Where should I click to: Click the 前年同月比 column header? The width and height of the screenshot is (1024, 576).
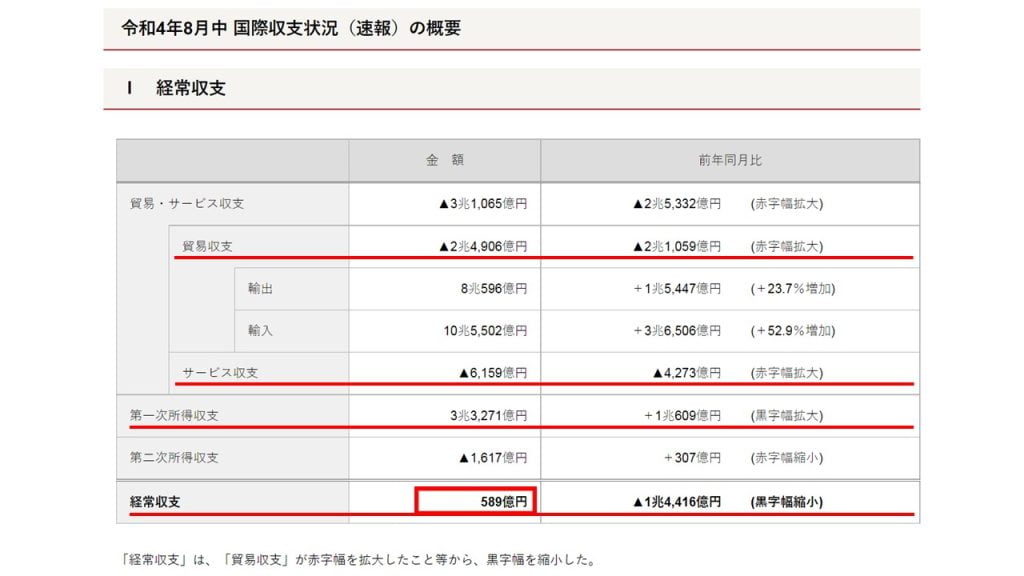[730, 160]
